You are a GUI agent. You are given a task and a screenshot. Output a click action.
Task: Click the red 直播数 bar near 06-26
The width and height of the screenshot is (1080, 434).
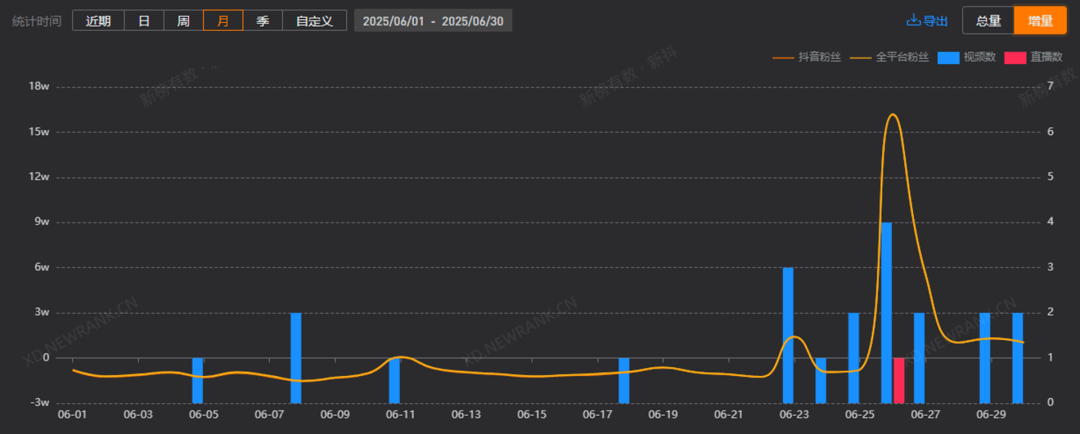(899, 380)
